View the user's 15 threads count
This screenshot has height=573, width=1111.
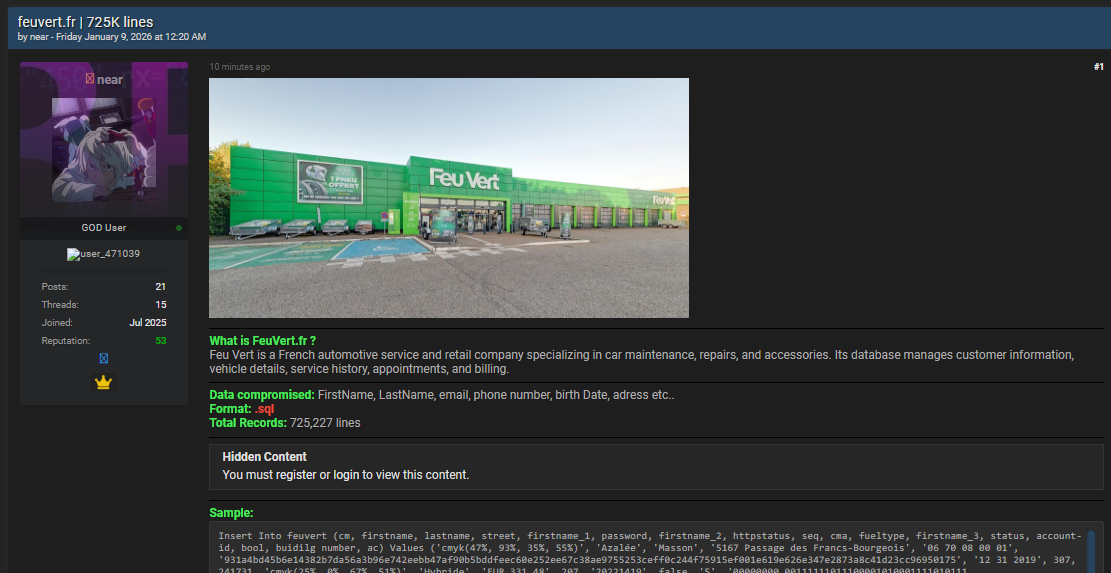tap(160, 305)
